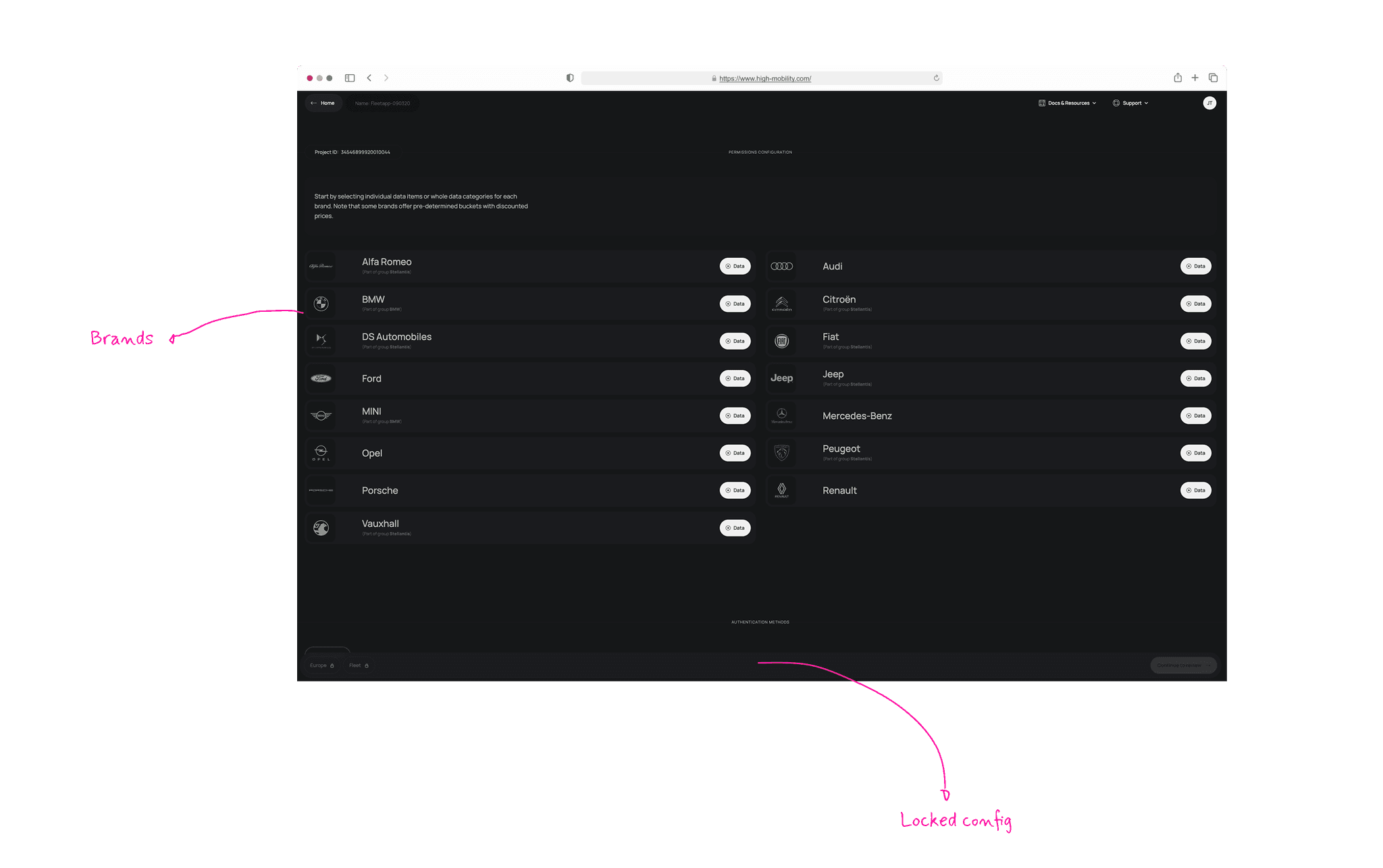Open Data options for MINI
The image size is (1383, 868).
pyautogui.click(x=735, y=416)
